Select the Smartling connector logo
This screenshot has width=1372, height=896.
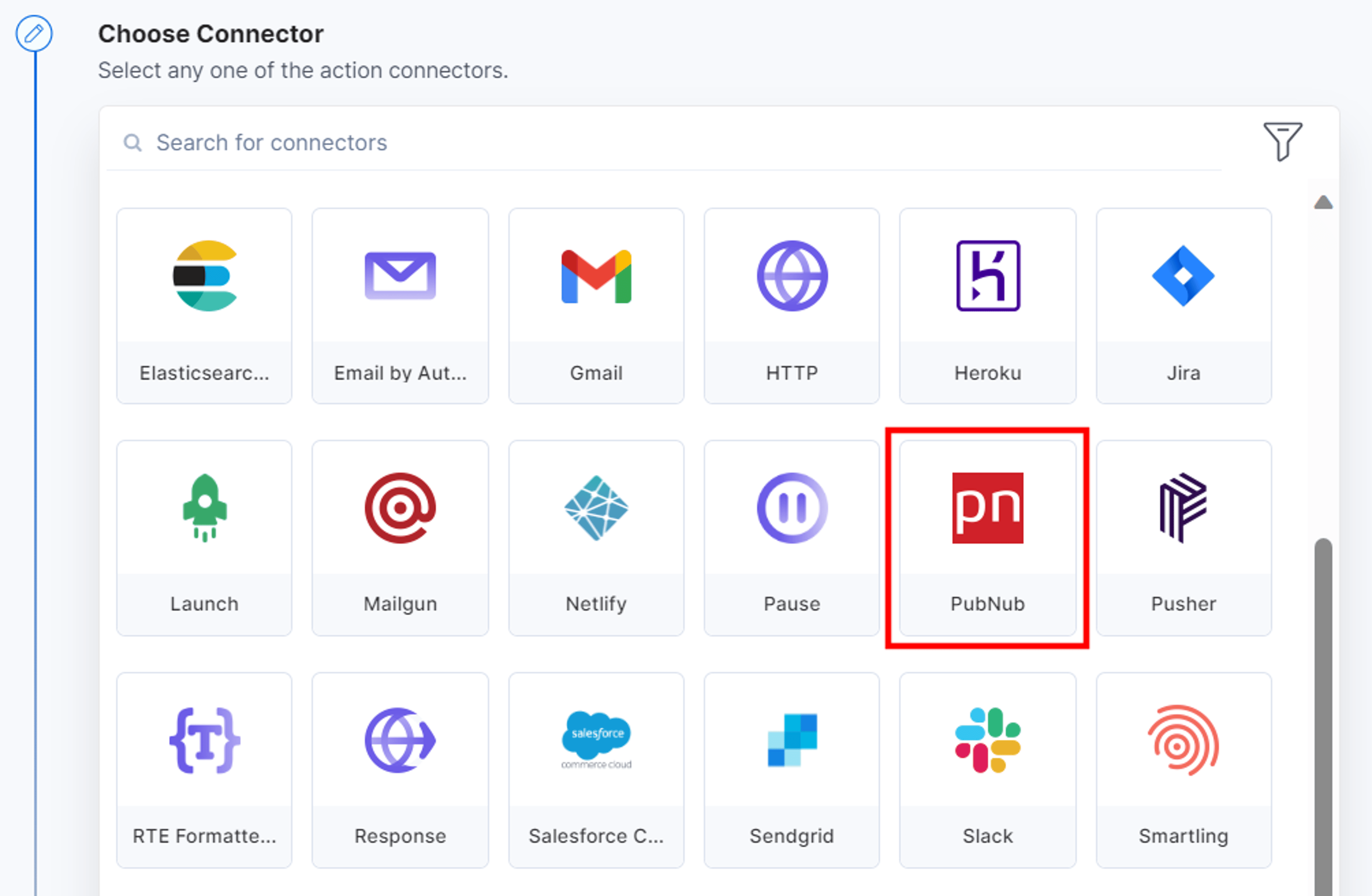click(x=1183, y=740)
